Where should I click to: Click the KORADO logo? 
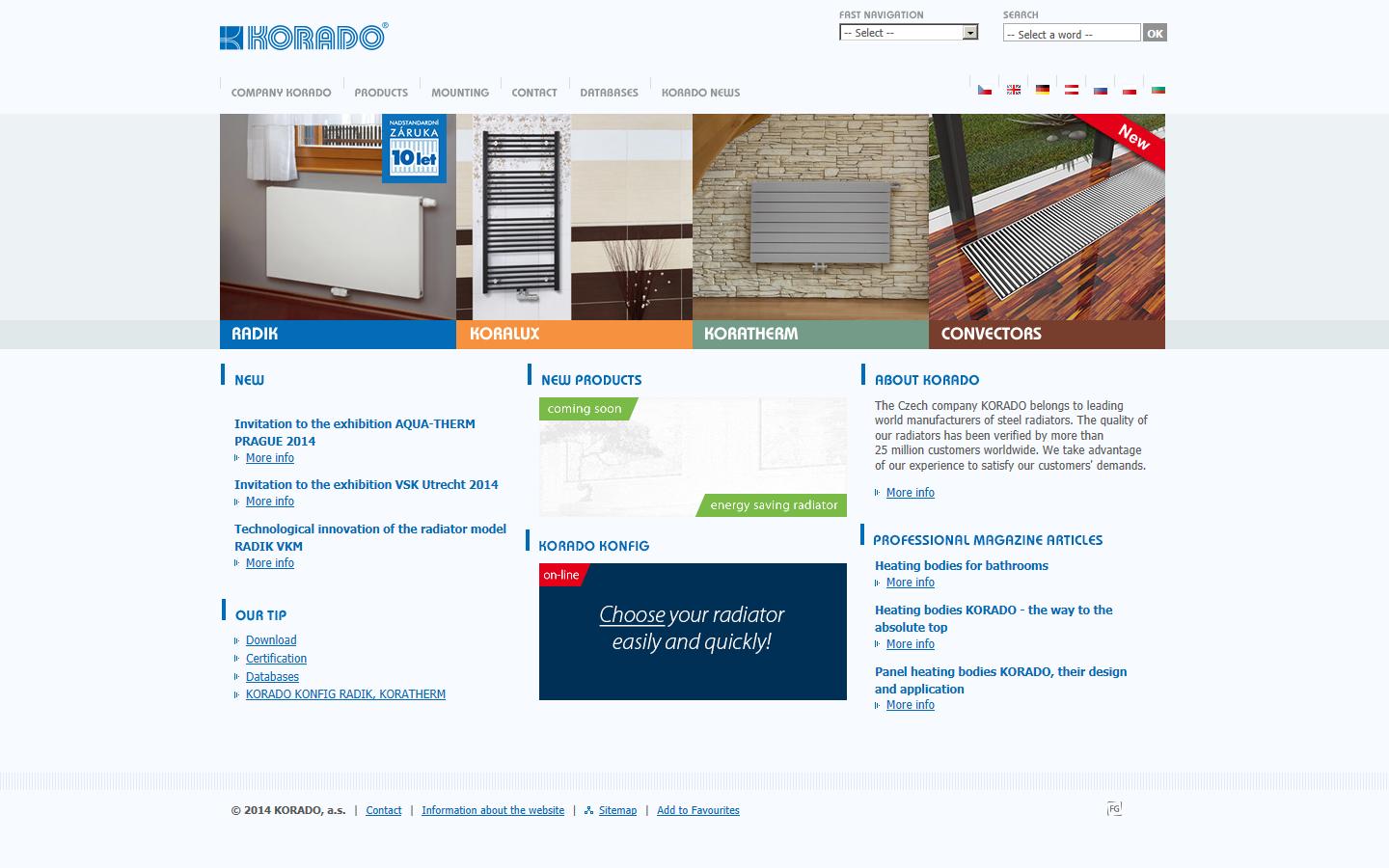tap(303, 37)
